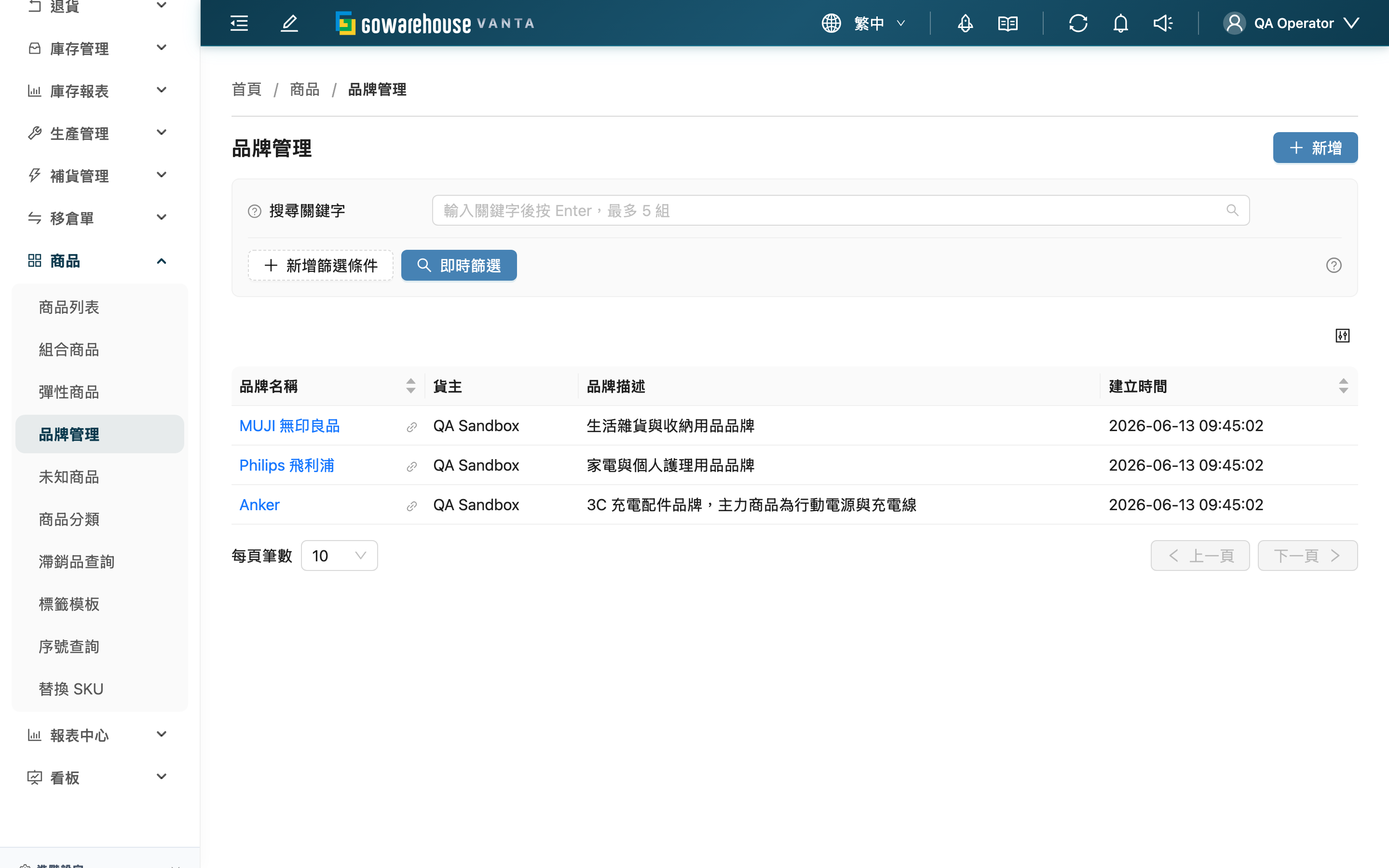Go to 序號查詢 in sidebar
Image resolution: width=1389 pixels, height=868 pixels.
[x=100, y=647]
